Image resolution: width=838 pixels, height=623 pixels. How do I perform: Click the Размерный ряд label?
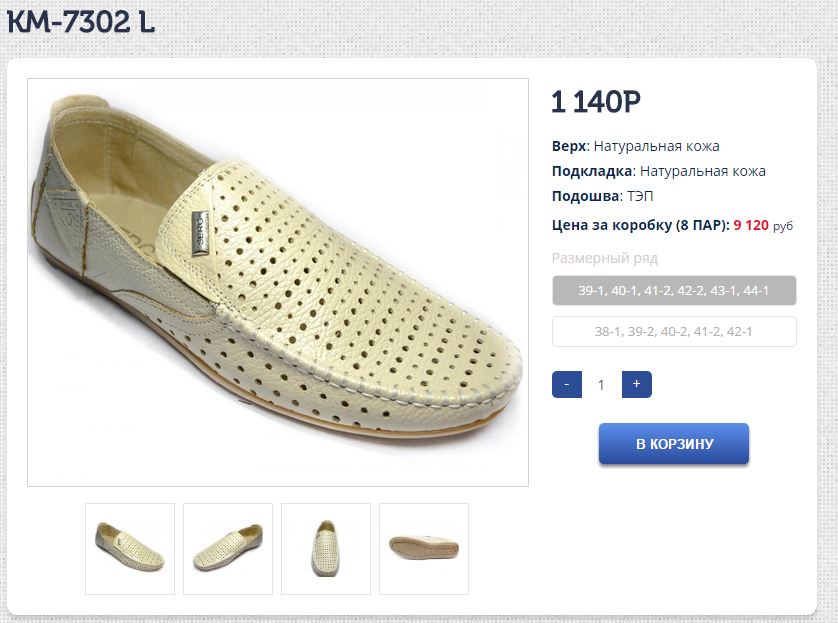tap(605, 258)
